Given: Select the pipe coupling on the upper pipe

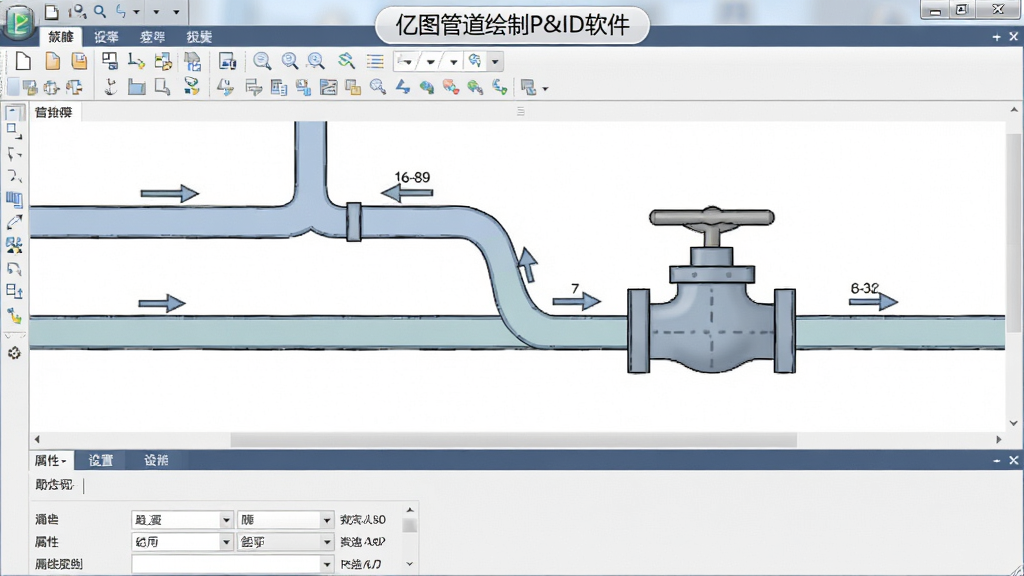Looking at the screenshot, I should (x=354, y=222).
